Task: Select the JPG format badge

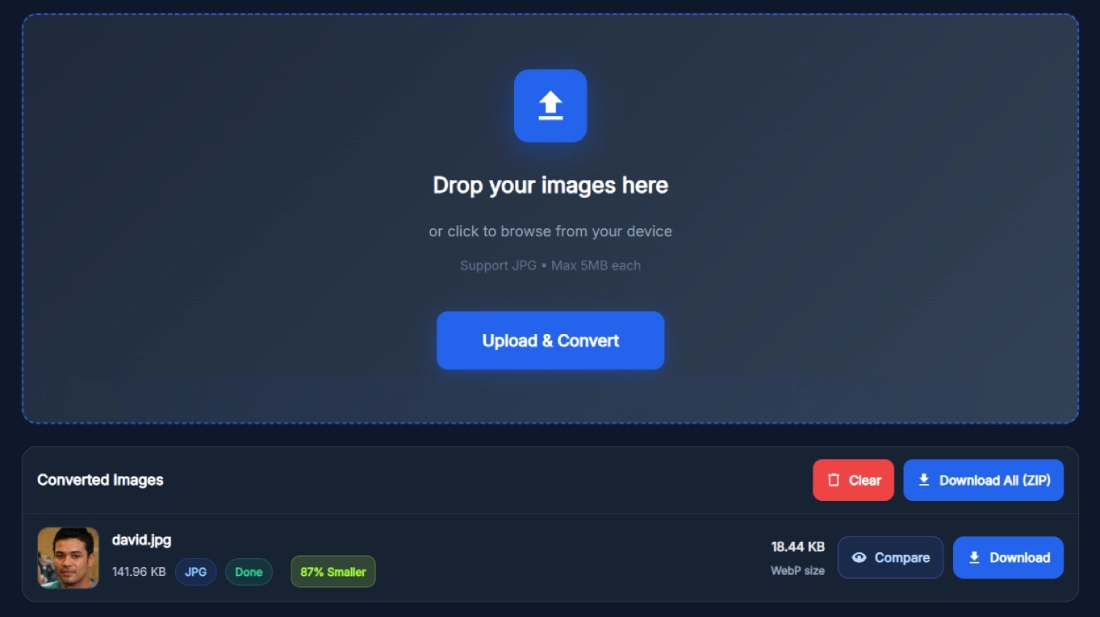Action: coord(195,571)
